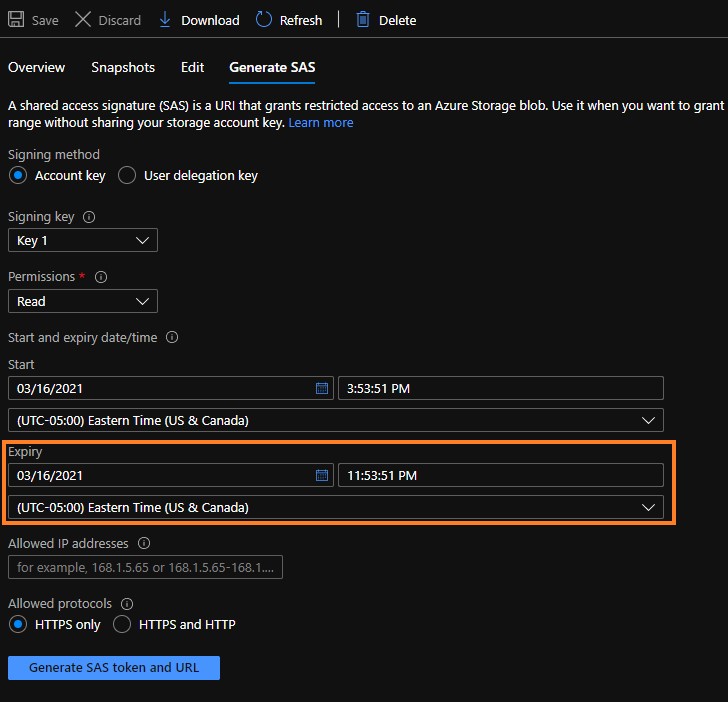Open the Expiry time zone dropdown
Viewport: 728px width, 702px height.
[x=336, y=507]
